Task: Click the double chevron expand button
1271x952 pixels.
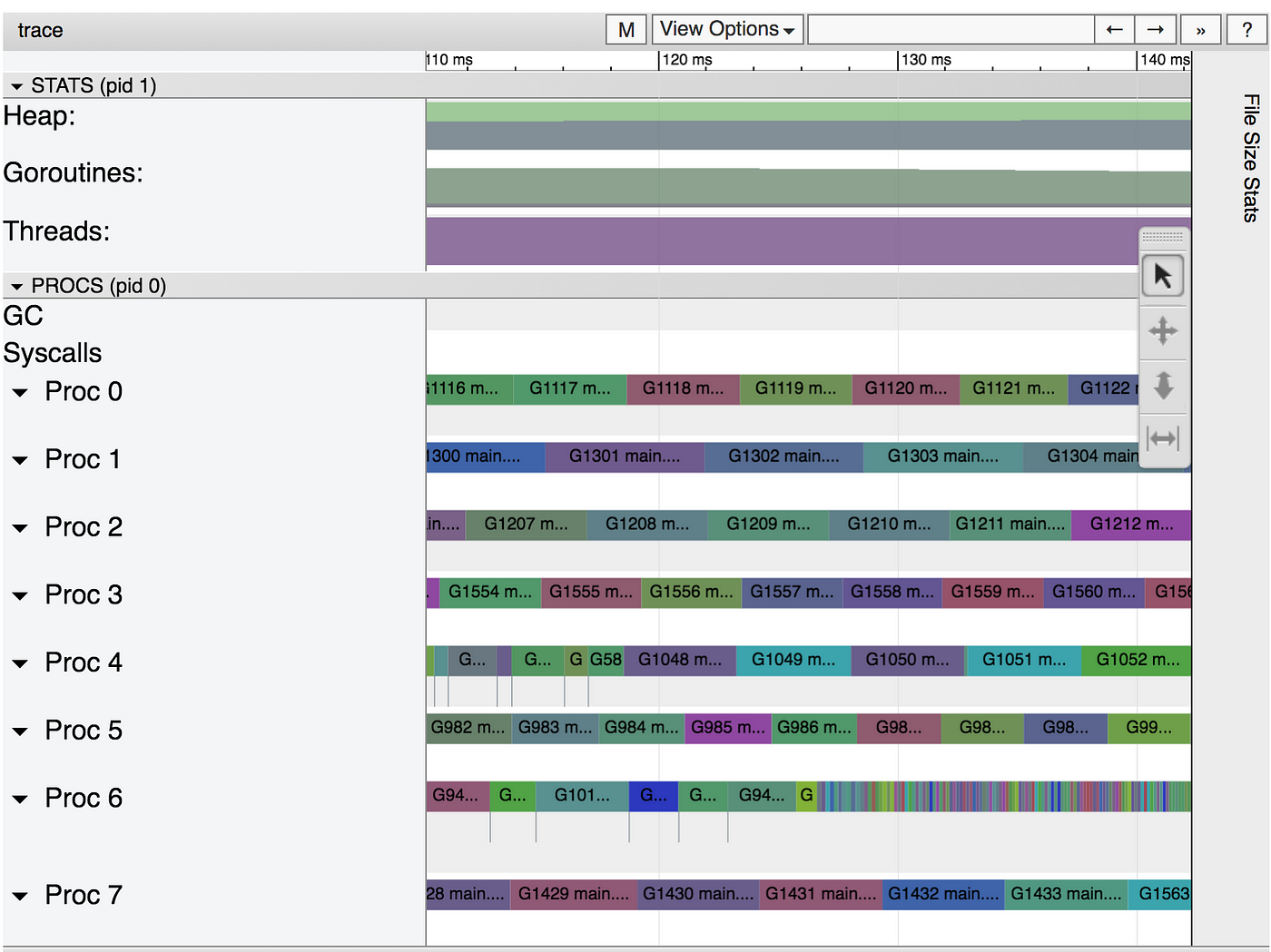Action: (1200, 30)
